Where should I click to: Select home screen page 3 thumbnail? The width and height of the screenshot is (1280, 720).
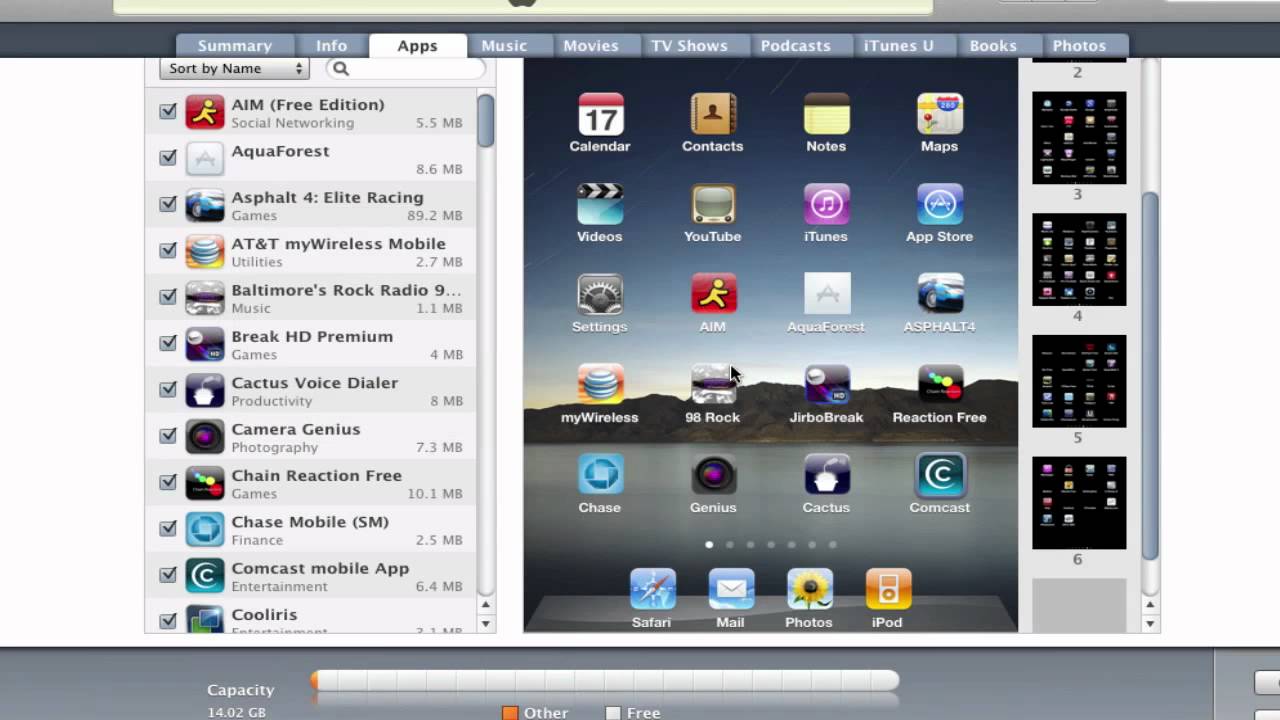(x=1079, y=138)
